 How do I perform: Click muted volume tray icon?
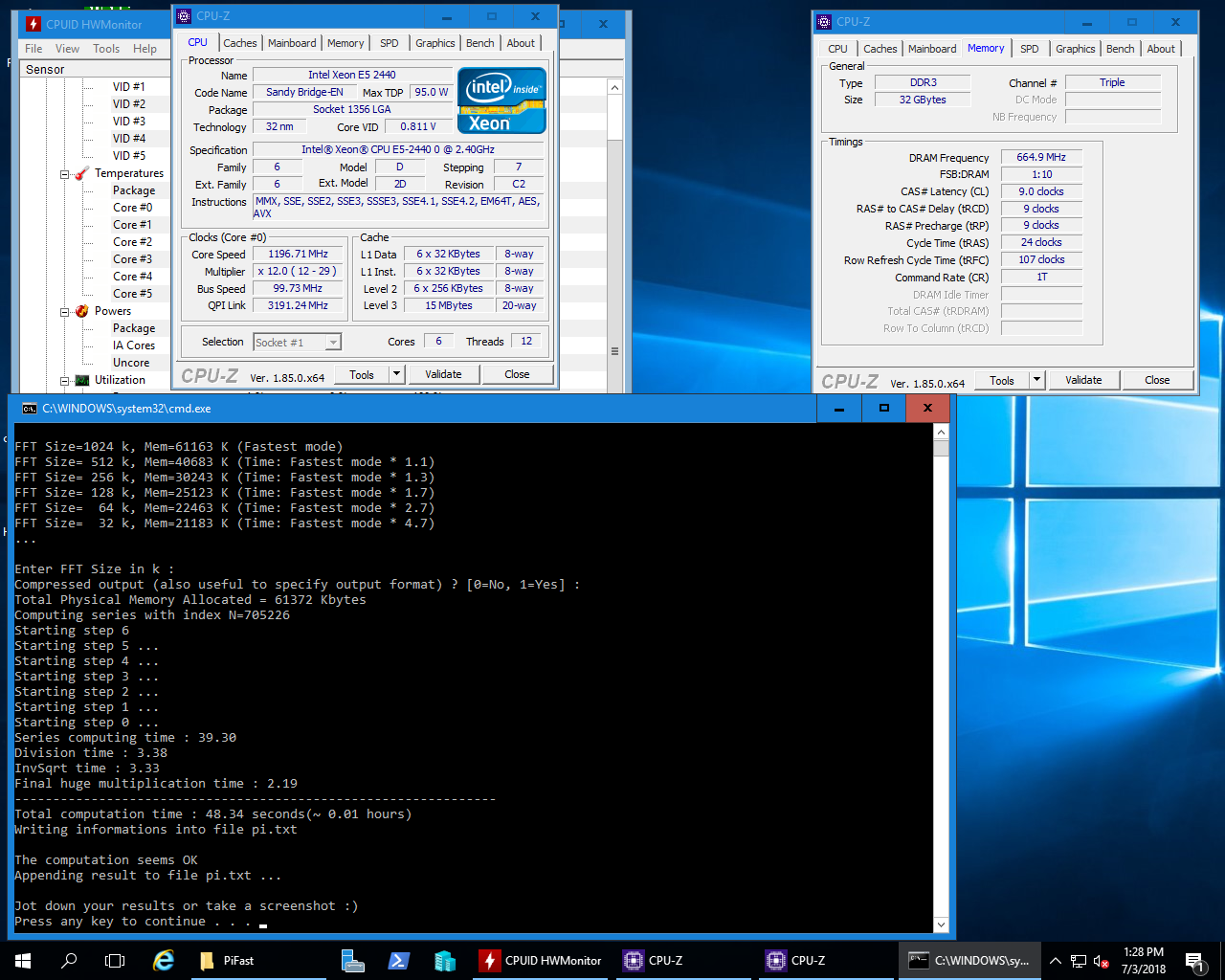point(1102,960)
